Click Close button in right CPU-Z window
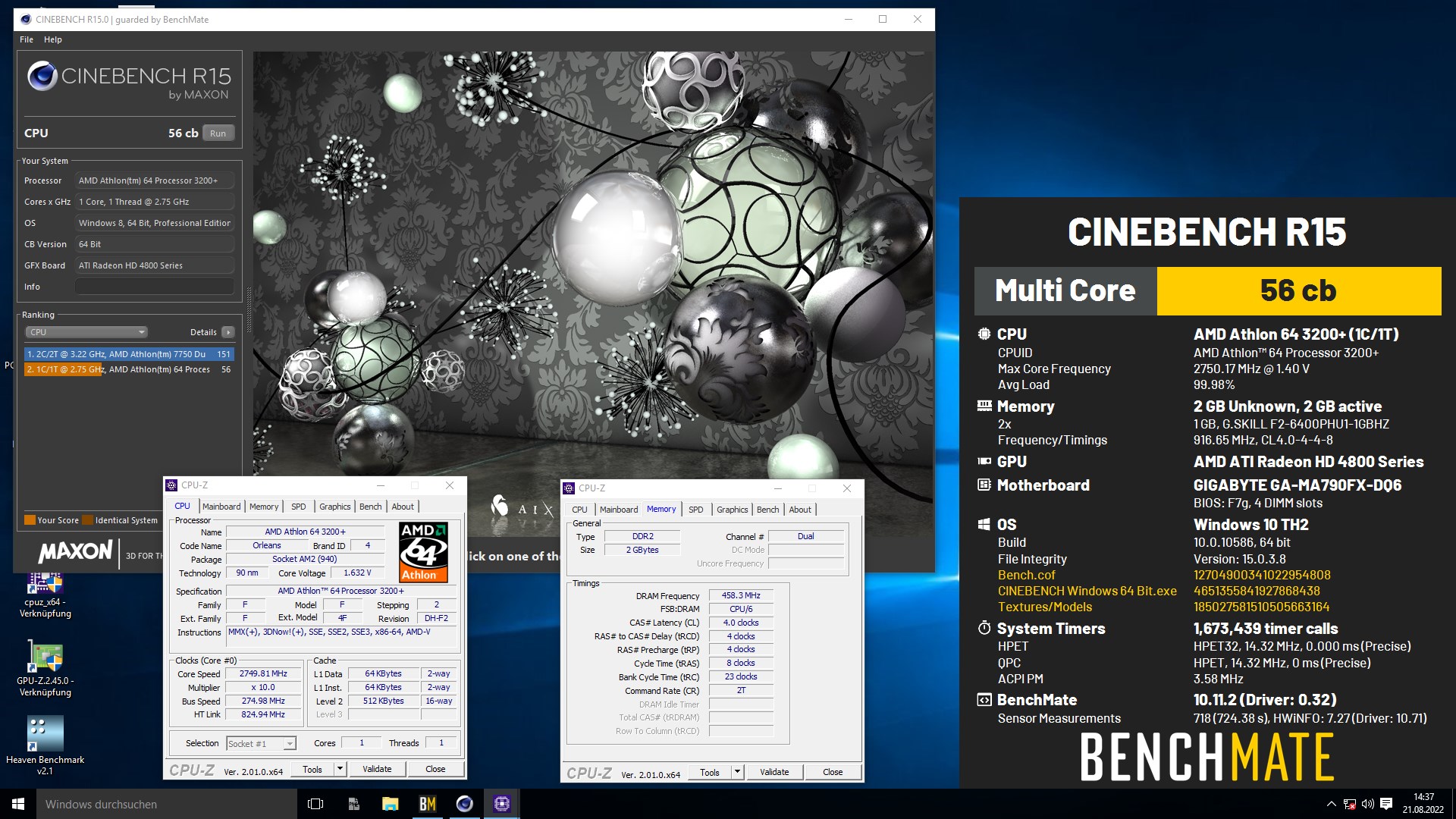The height and width of the screenshot is (819, 1456). pyautogui.click(x=833, y=772)
